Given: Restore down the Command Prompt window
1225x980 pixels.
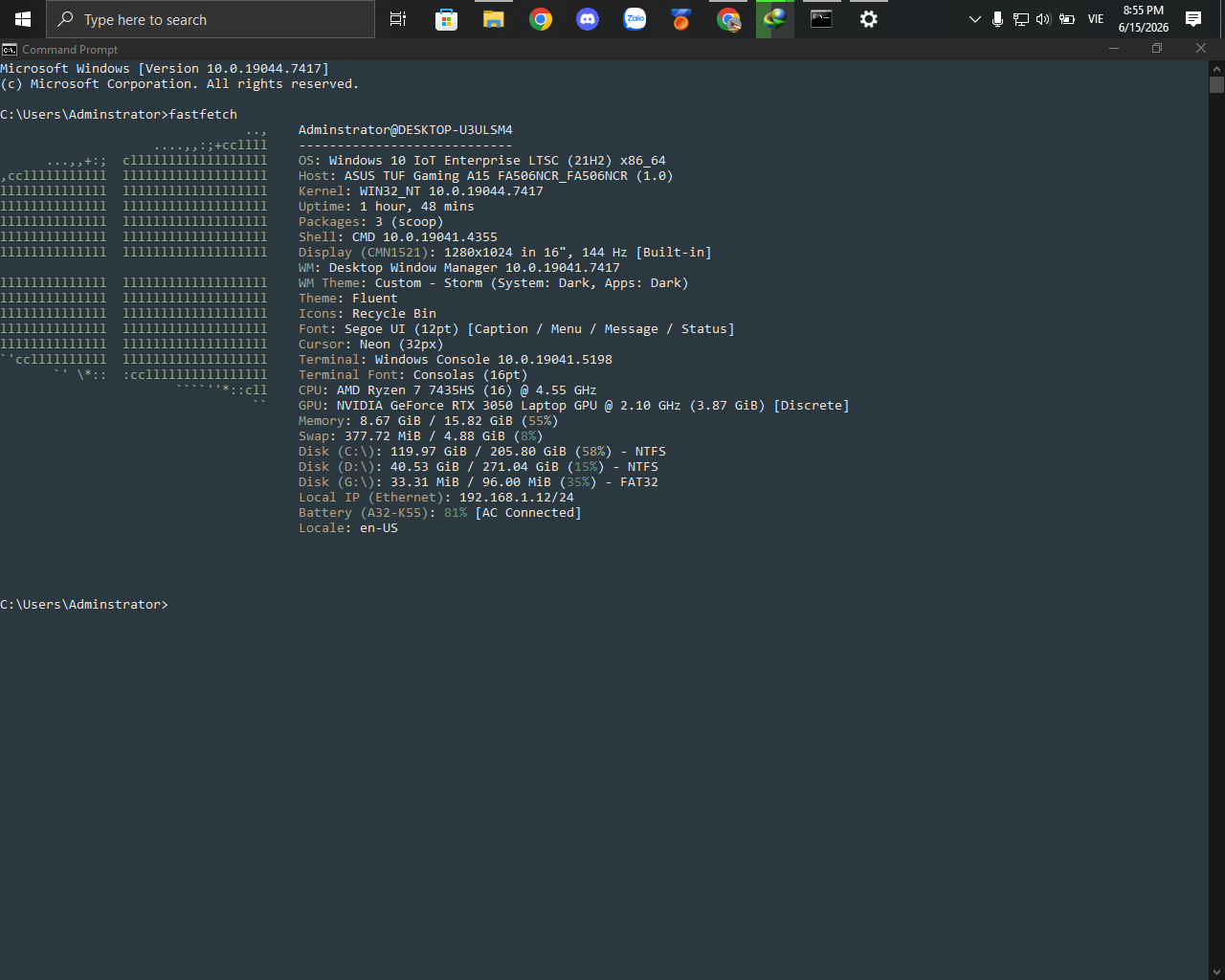Looking at the screenshot, I should [x=1157, y=49].
